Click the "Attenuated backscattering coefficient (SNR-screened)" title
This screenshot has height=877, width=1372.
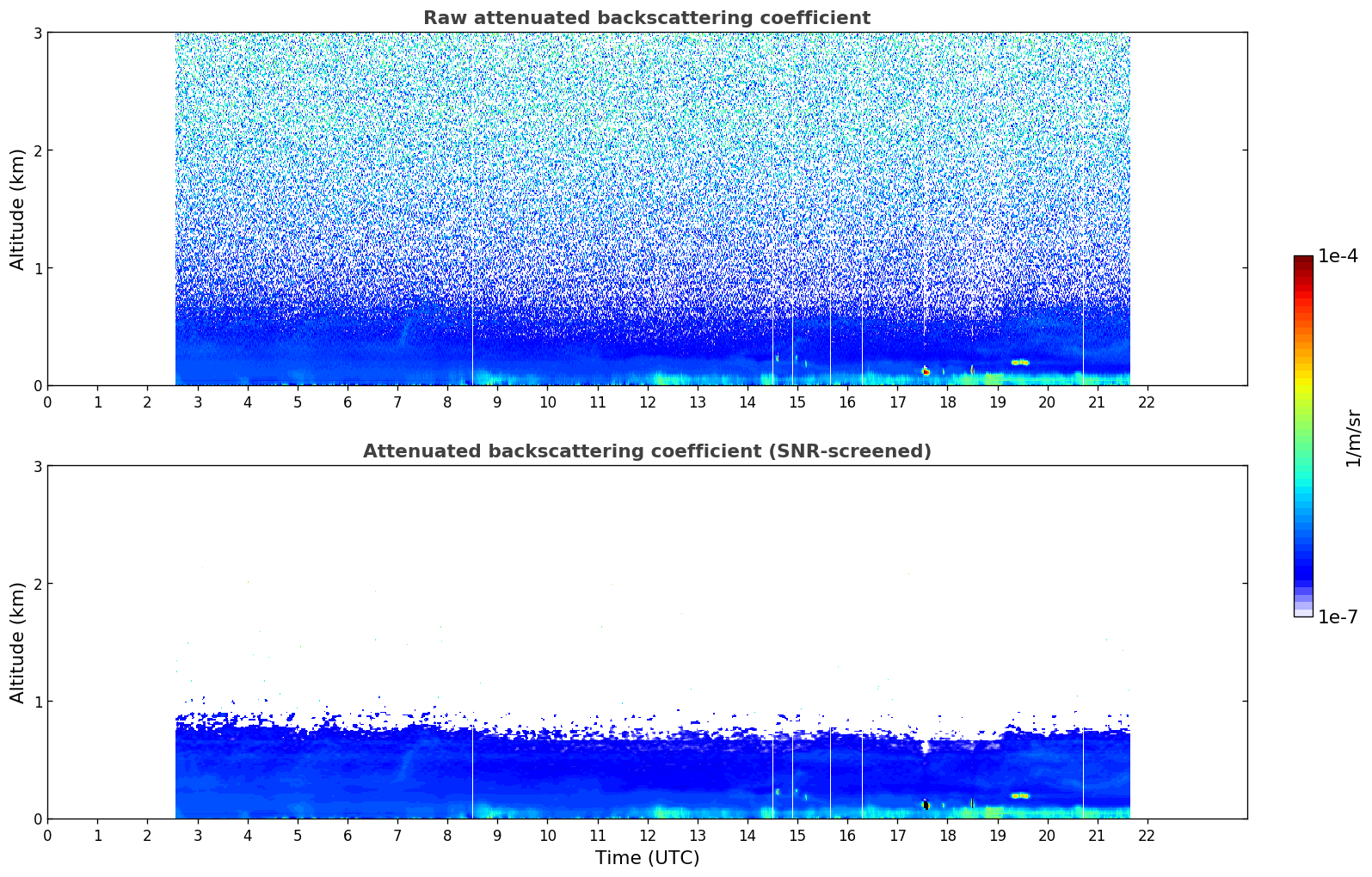click(646, 451)
